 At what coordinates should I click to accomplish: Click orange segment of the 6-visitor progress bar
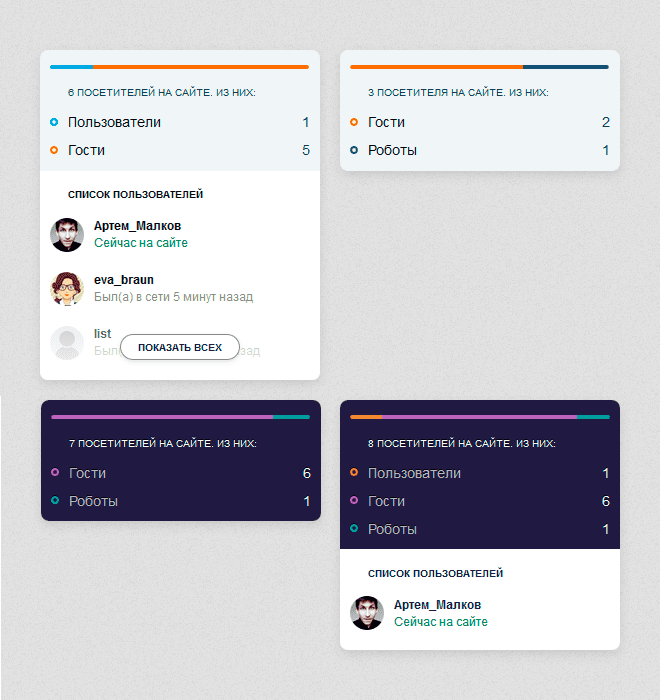point(200,67)
